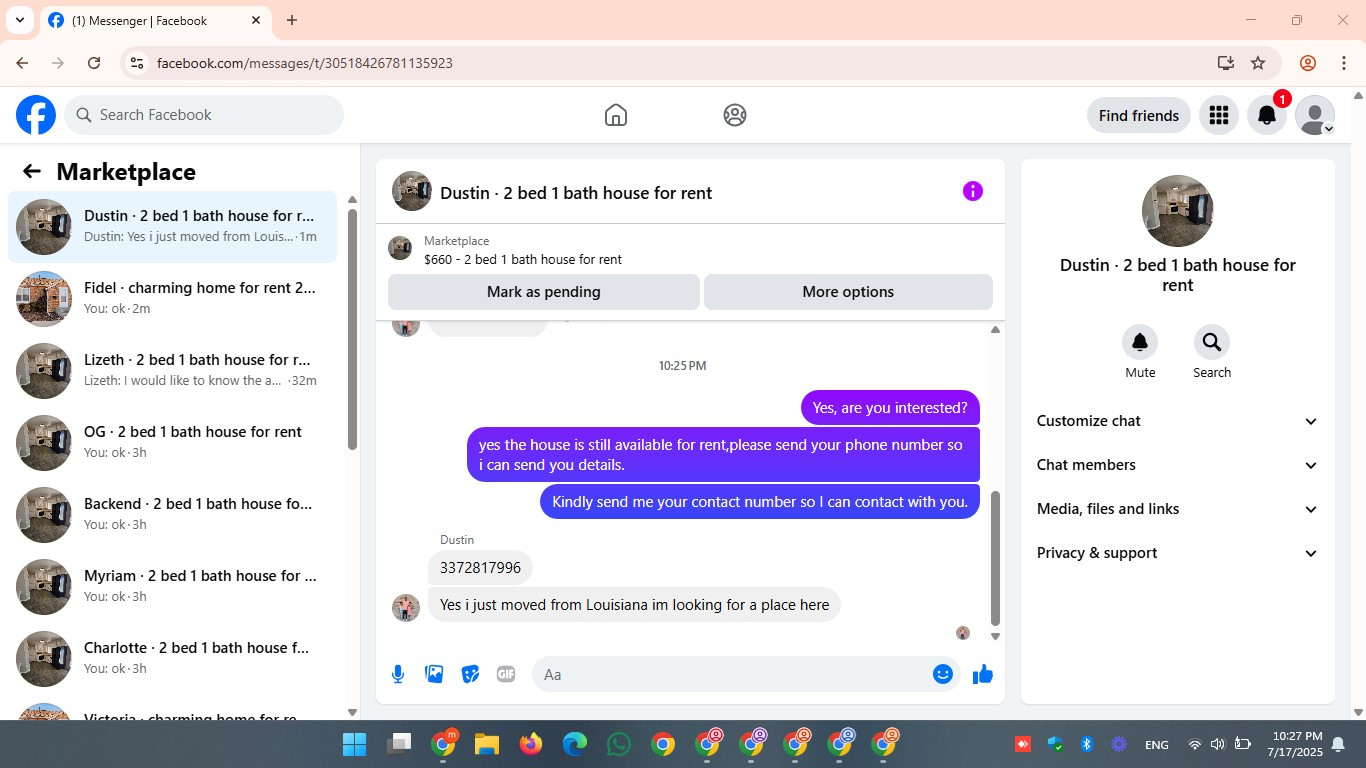Click the $660 listing thumbnail in Marketplace banner
Viewport: 1366px width, 768px height.
point(400,248)
